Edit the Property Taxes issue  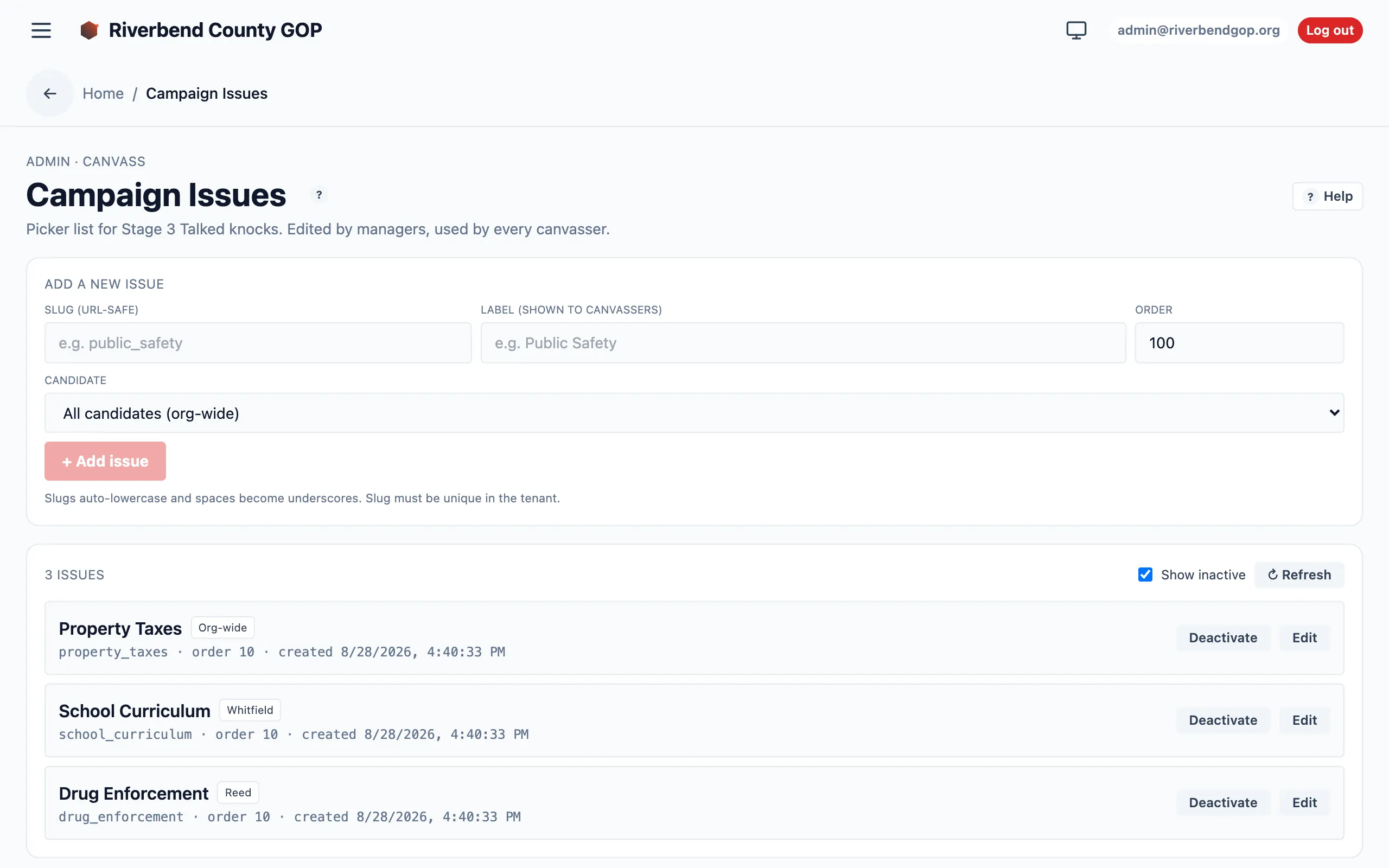(x=1304, y=638)
